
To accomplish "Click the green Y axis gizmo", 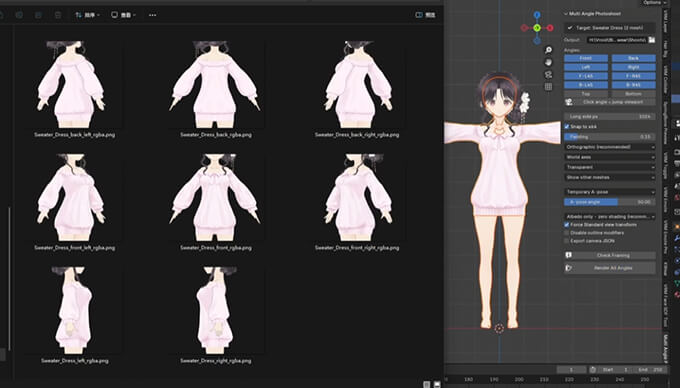I will pyautogui.click(x=537, y=28).
